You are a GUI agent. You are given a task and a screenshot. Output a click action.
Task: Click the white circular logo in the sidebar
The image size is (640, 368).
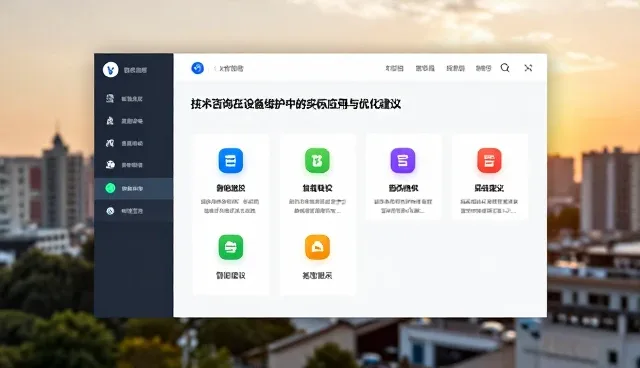pos(110,69)
